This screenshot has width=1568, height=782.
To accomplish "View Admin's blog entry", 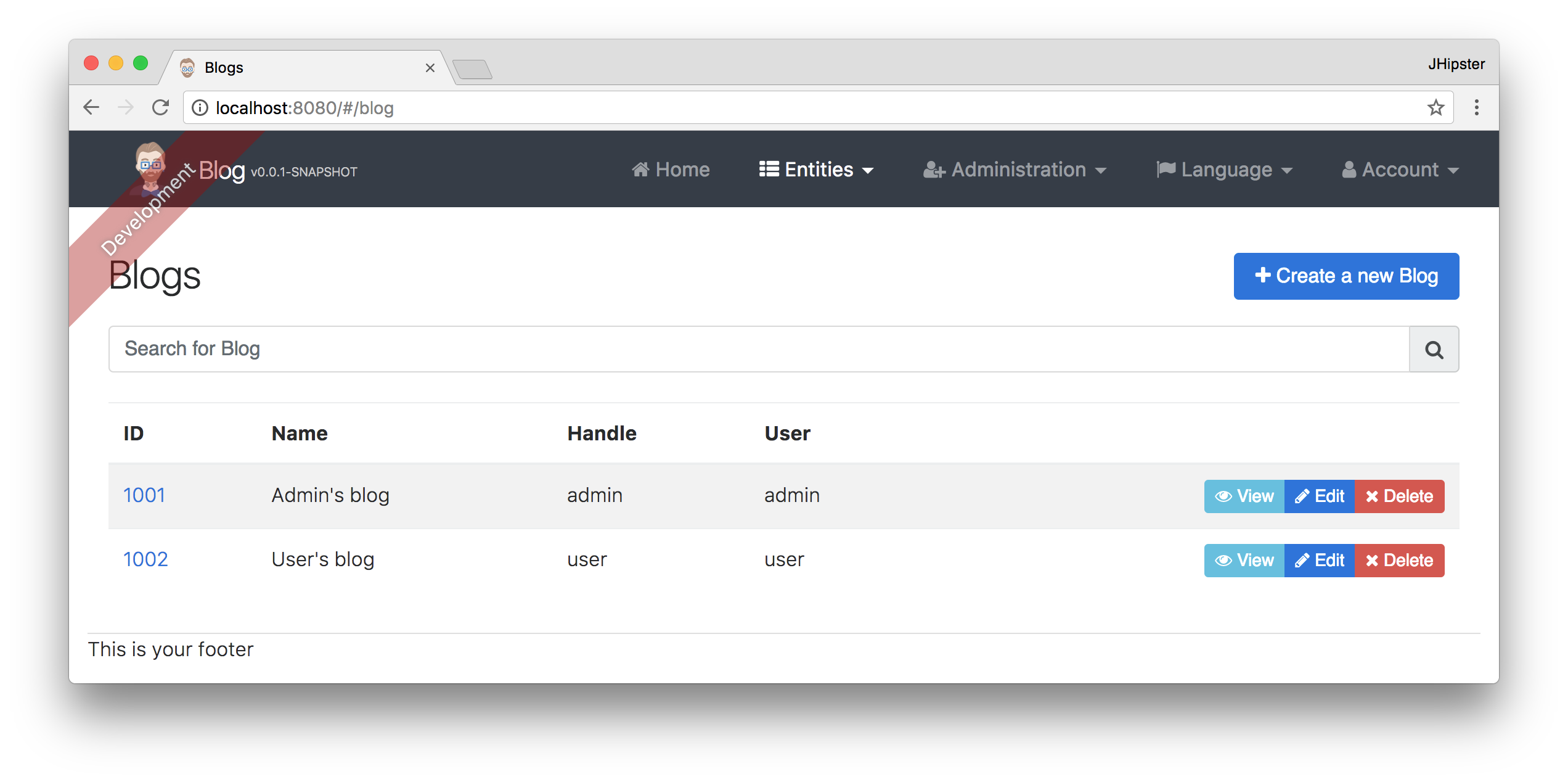I will click(x=1244, y=496).
